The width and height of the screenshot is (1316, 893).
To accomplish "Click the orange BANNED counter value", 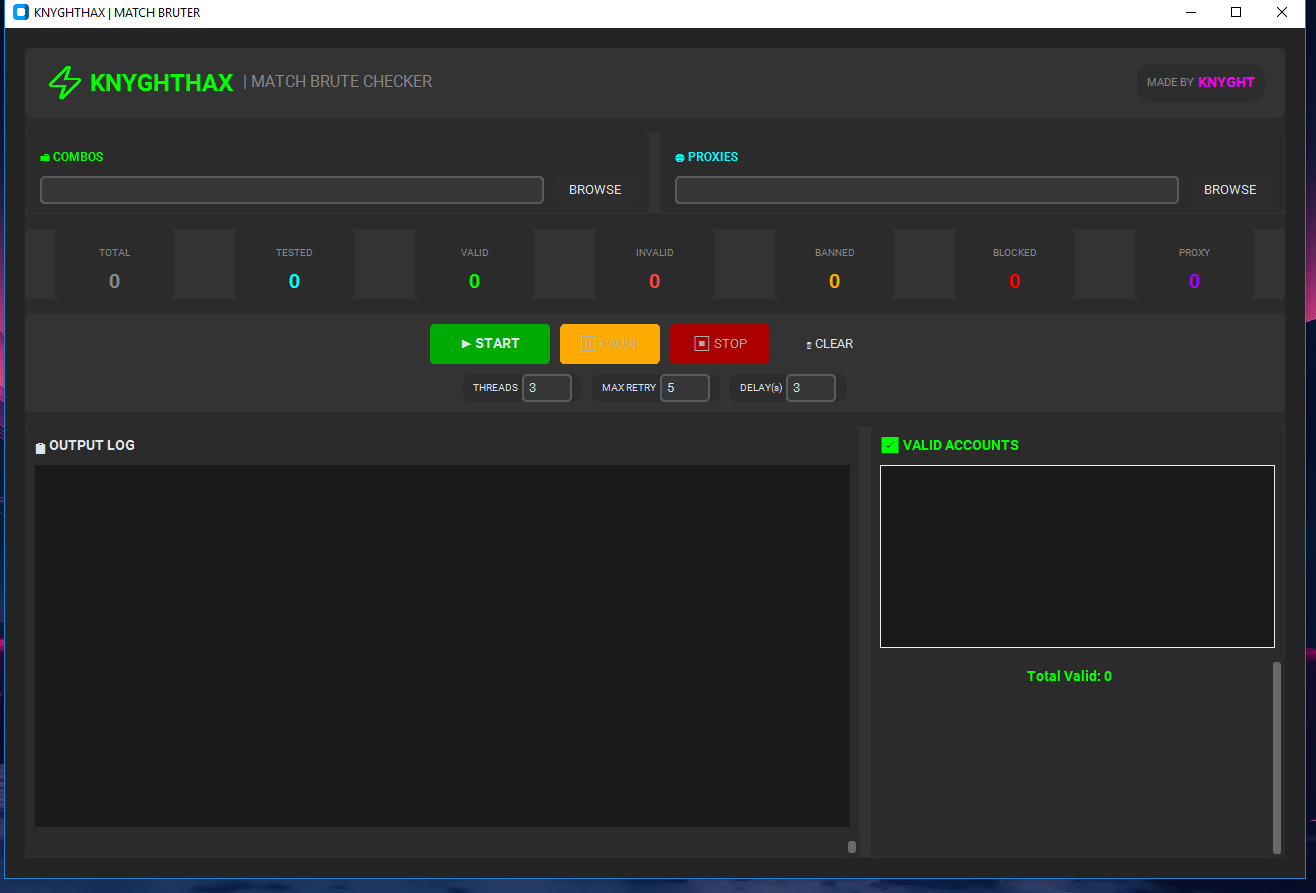I will [834, 282].
